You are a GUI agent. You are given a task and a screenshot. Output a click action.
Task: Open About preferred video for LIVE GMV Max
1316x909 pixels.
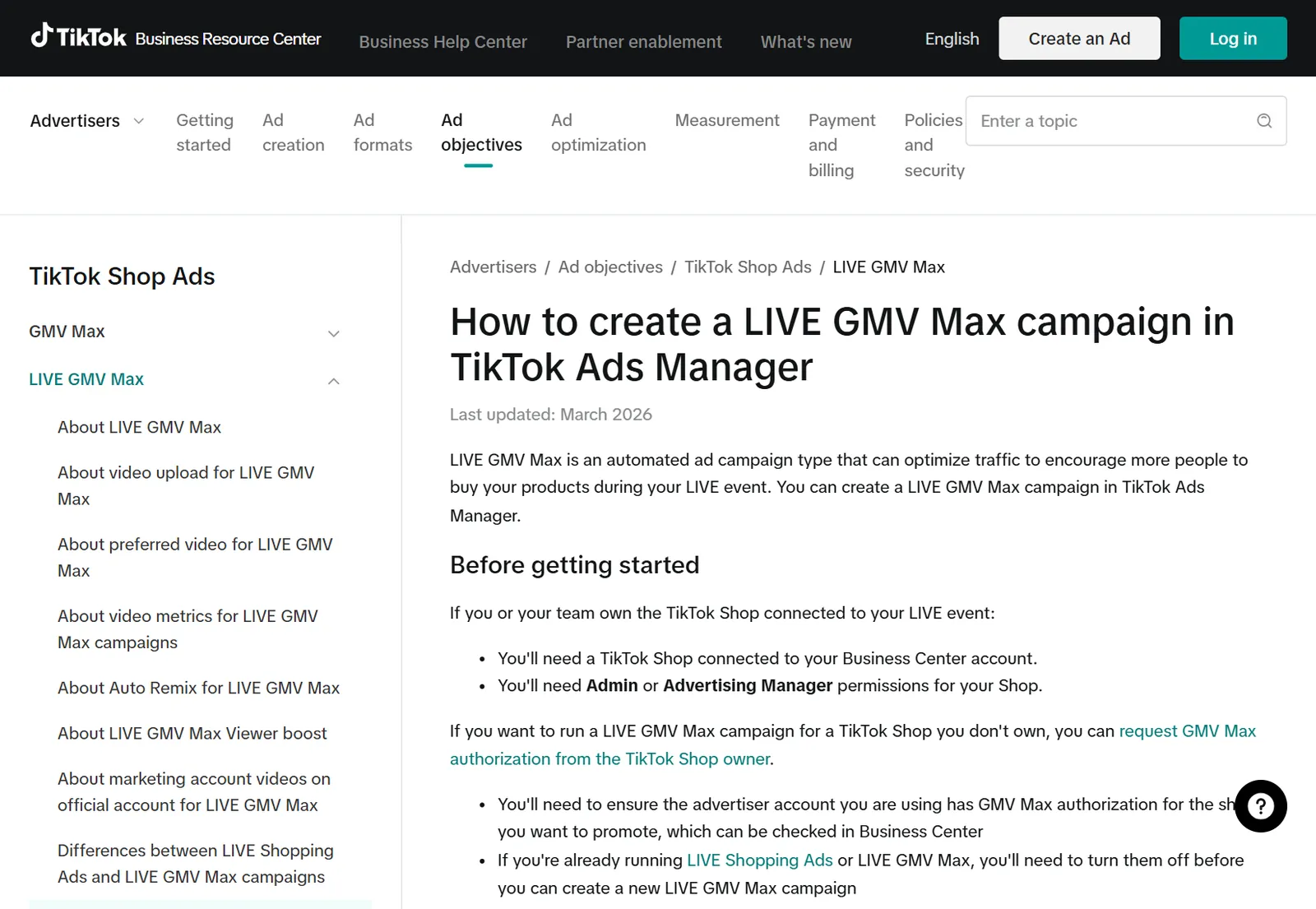tap(195, 557)
